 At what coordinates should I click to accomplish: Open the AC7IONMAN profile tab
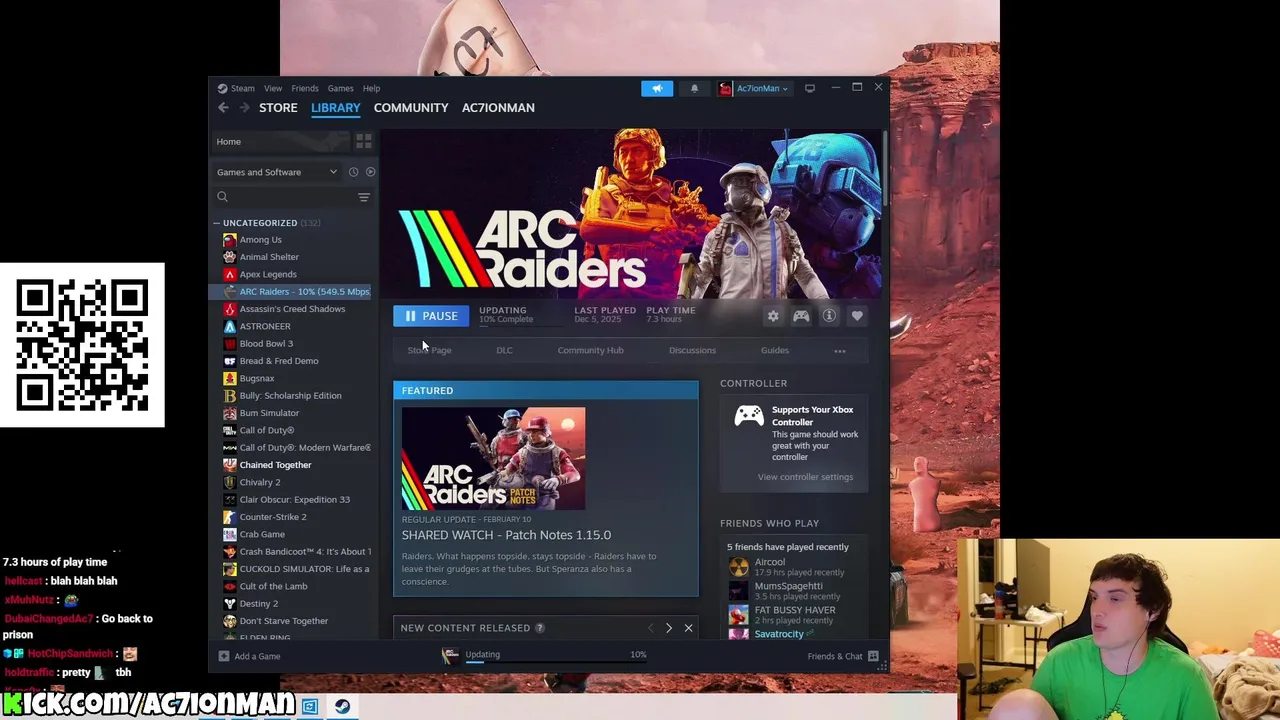[498, 107]
